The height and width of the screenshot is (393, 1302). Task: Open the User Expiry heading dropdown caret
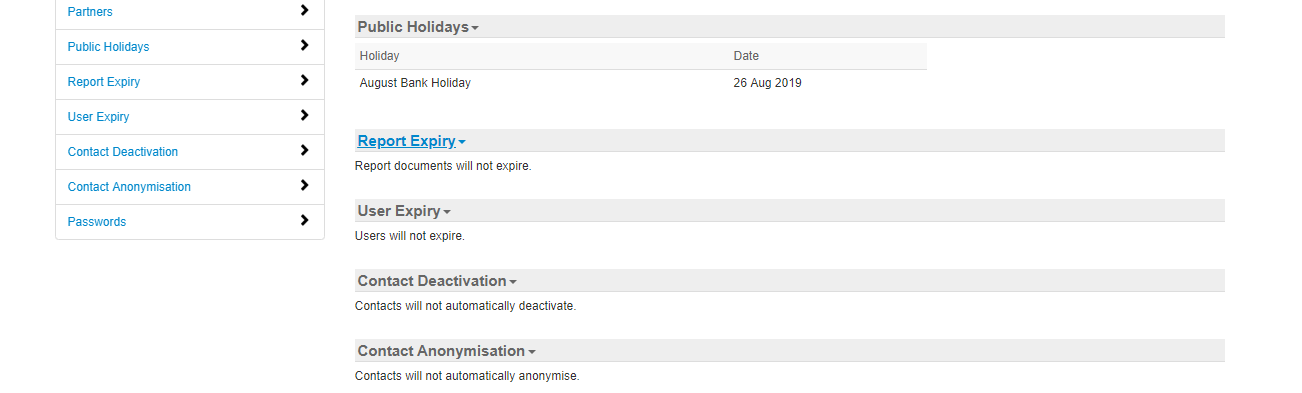coord(447,212)
